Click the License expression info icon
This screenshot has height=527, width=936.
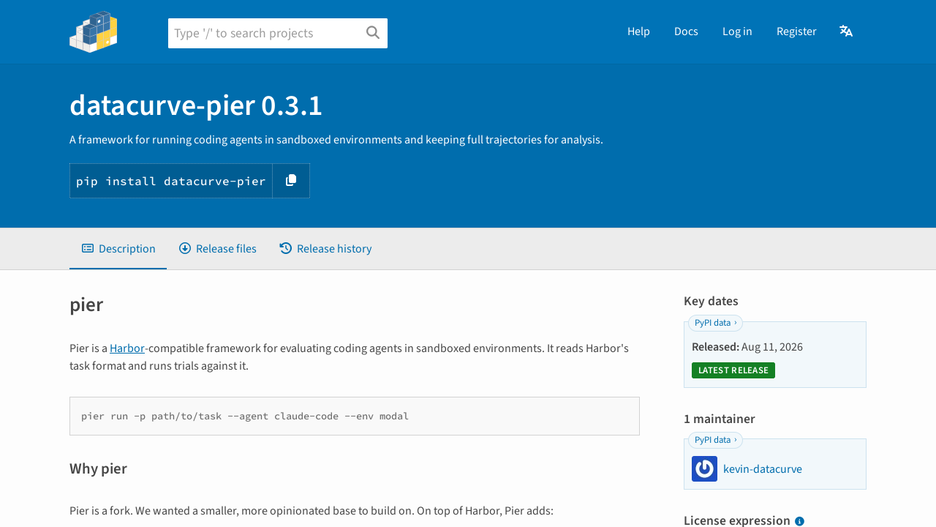(x=799, y=521)
